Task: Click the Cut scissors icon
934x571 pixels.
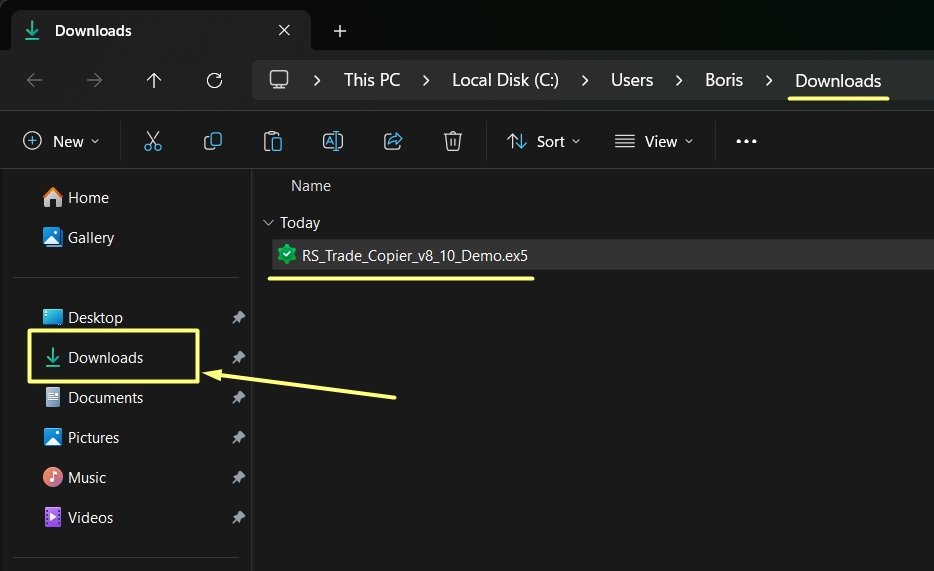Action: coord(153,141)
